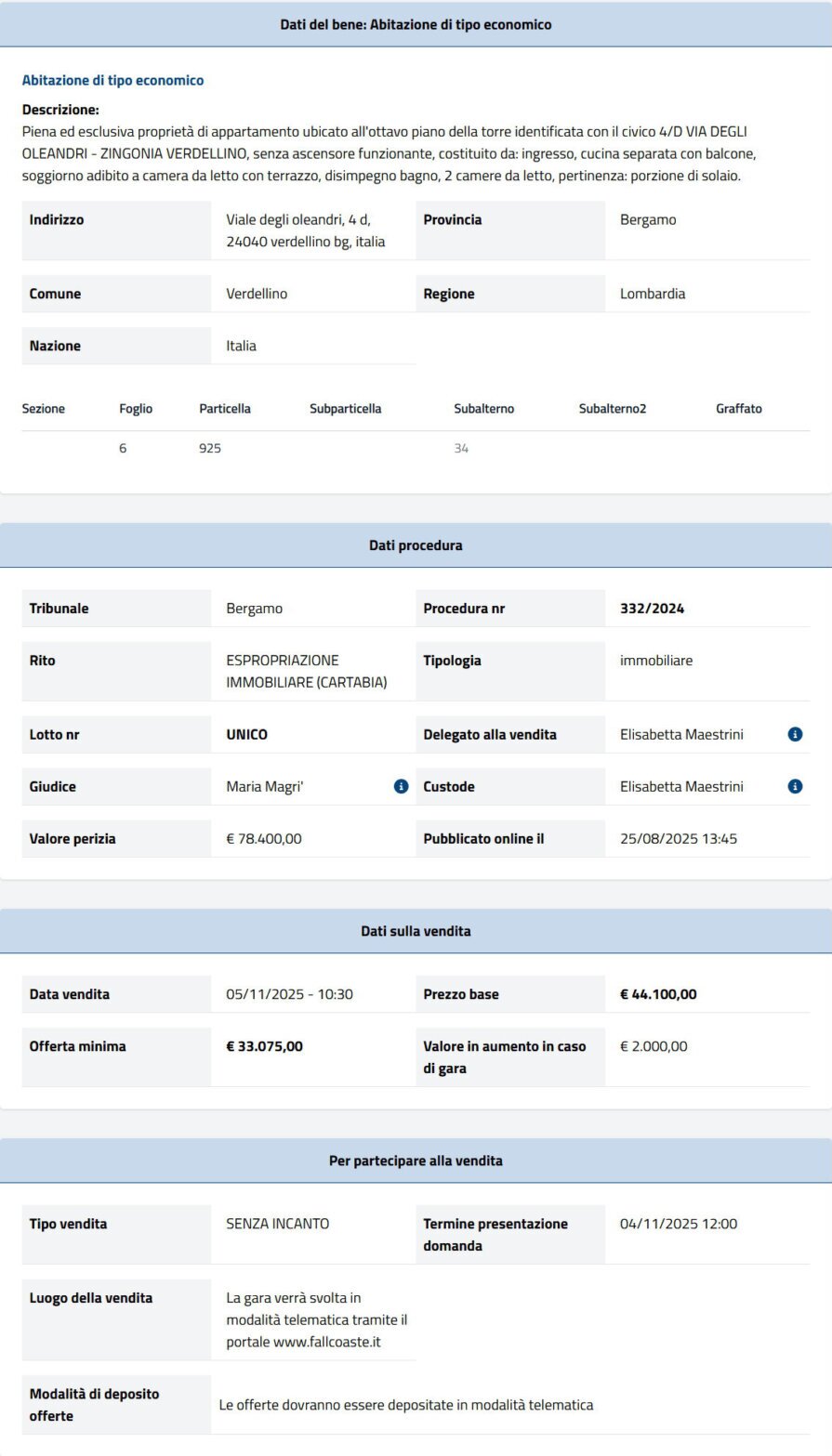Click the 'Graffato' column header
This screenshot has height=1456, width=832.
pos(738,409)
